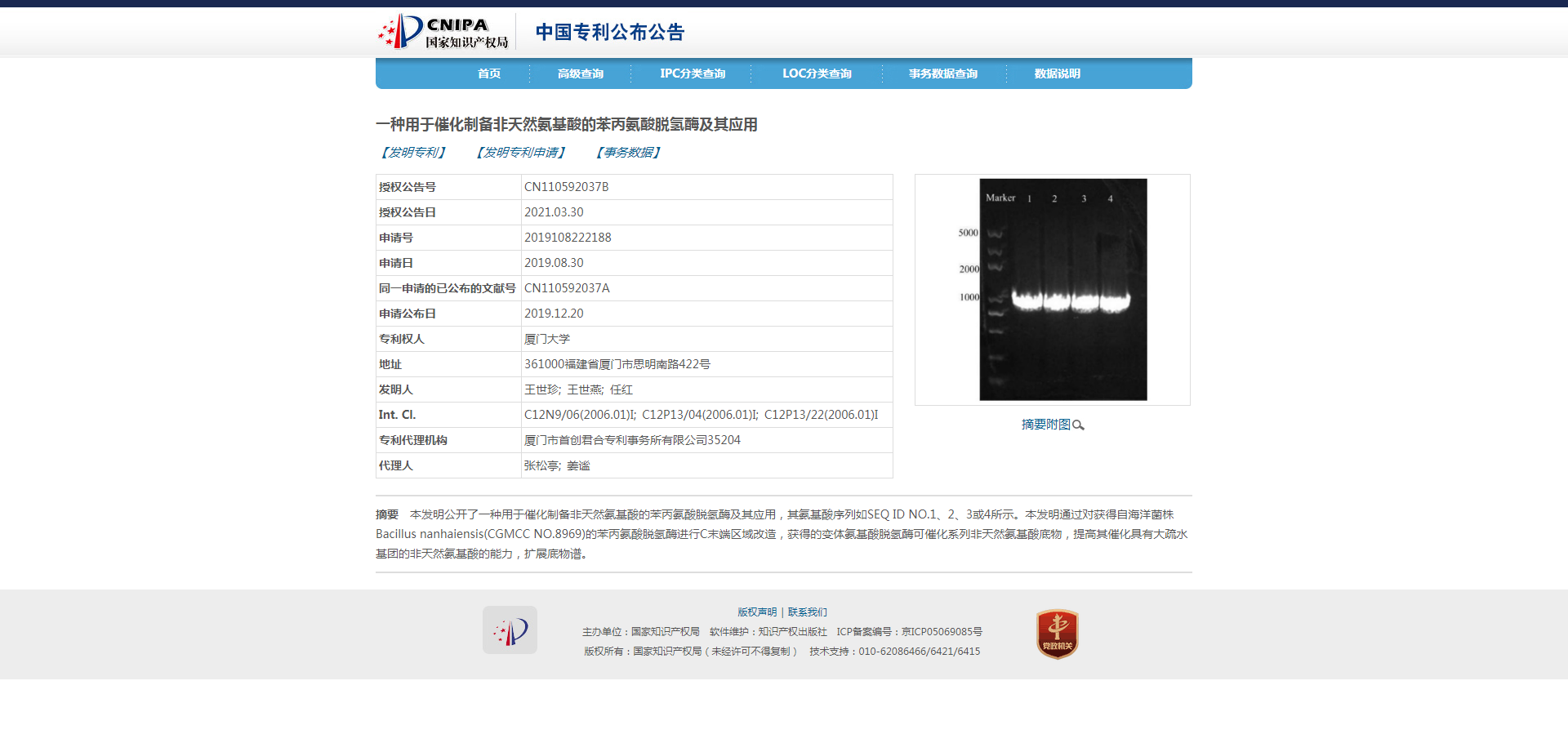1568x752 pixels.
Task: Open the 数据说明 navigation item
Action: 1057,73
